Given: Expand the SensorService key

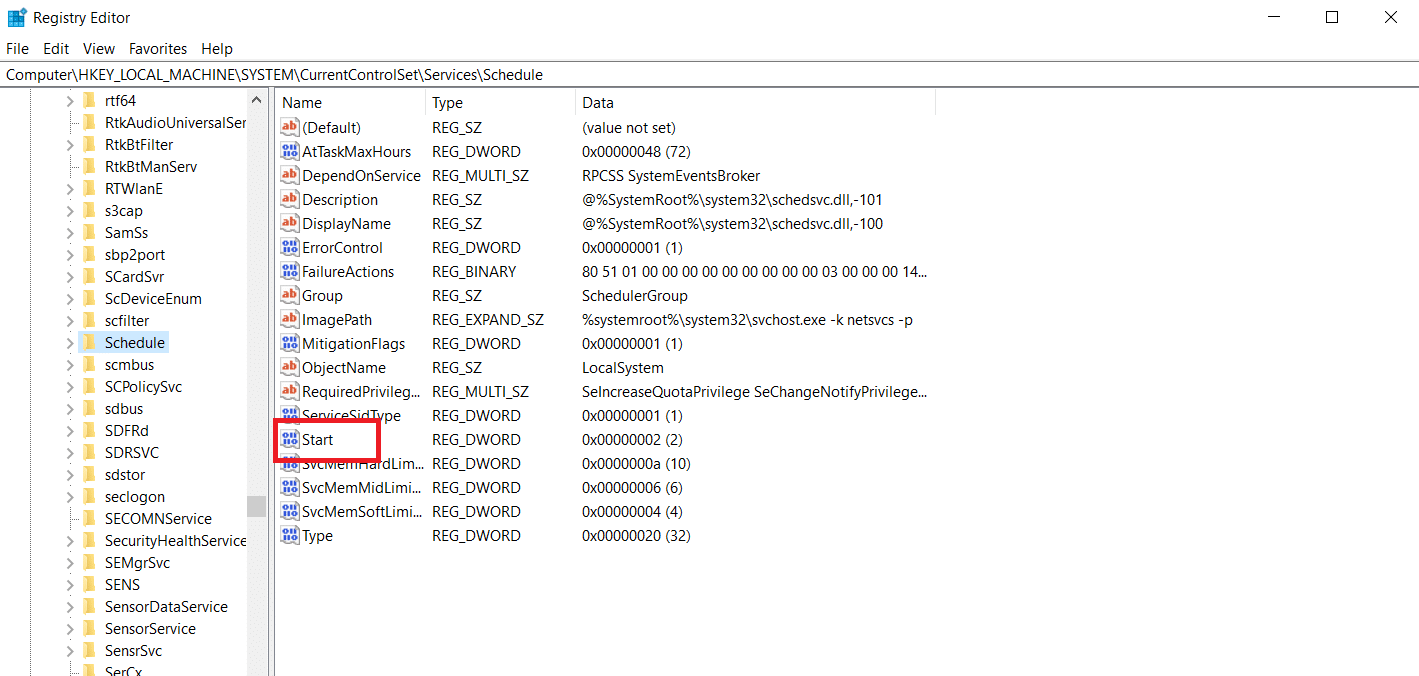Looking at the screenshot, I should (x=69, y=629).
